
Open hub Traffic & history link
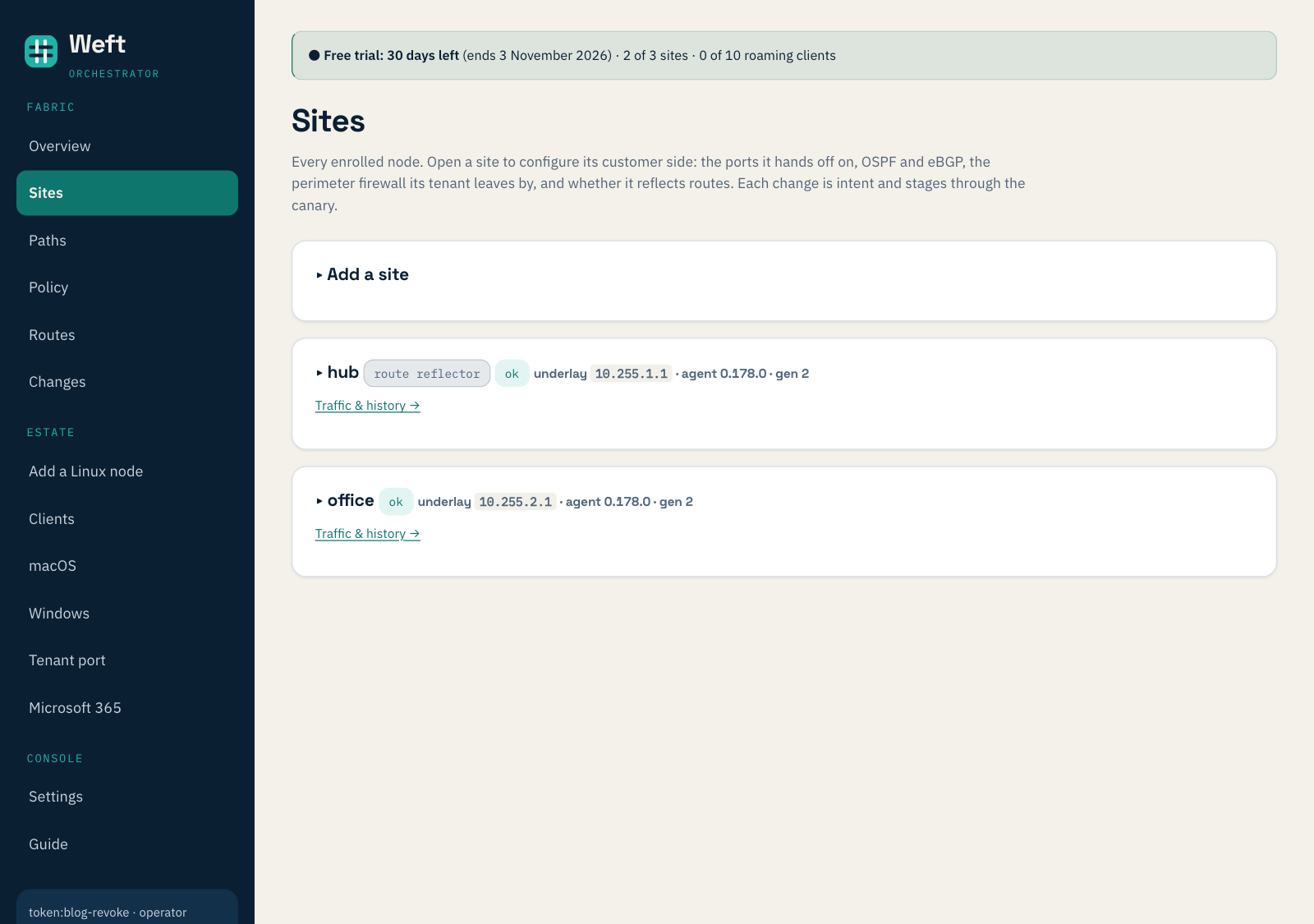(368, 406)
